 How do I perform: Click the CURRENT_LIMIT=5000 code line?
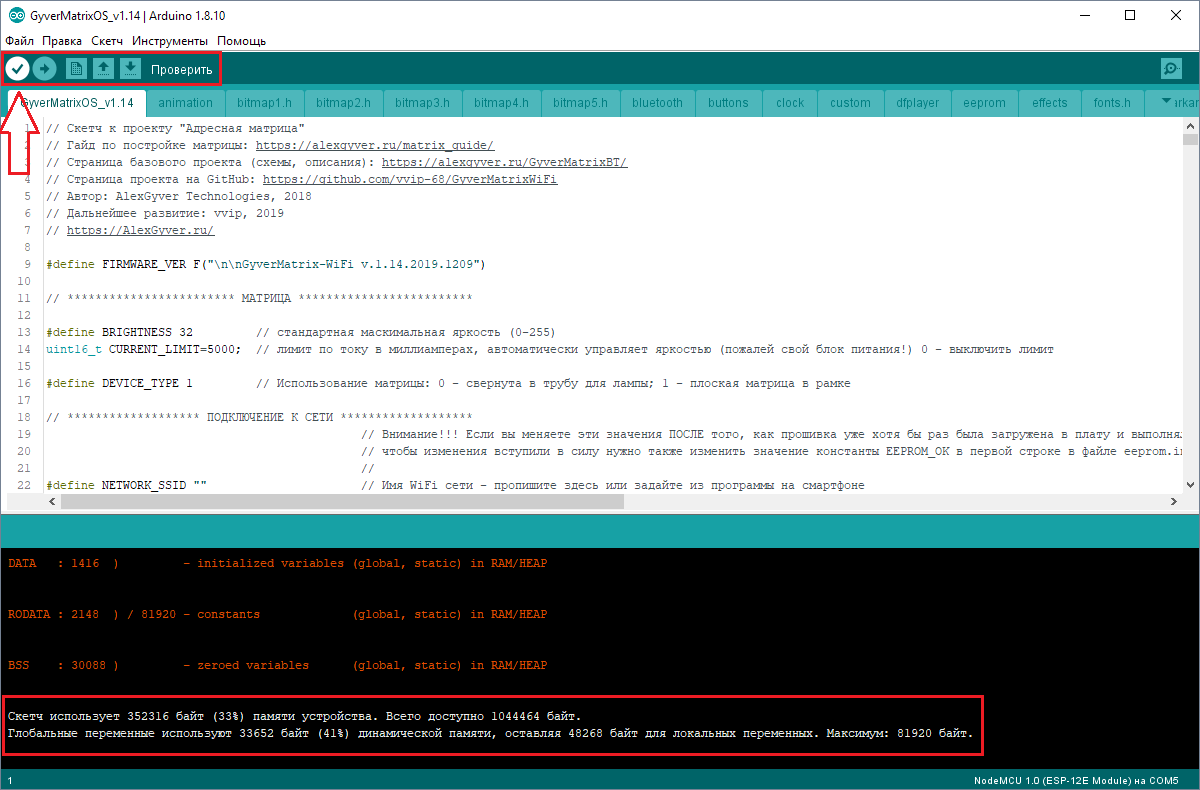pyautogui.click(x=549, y=349)
